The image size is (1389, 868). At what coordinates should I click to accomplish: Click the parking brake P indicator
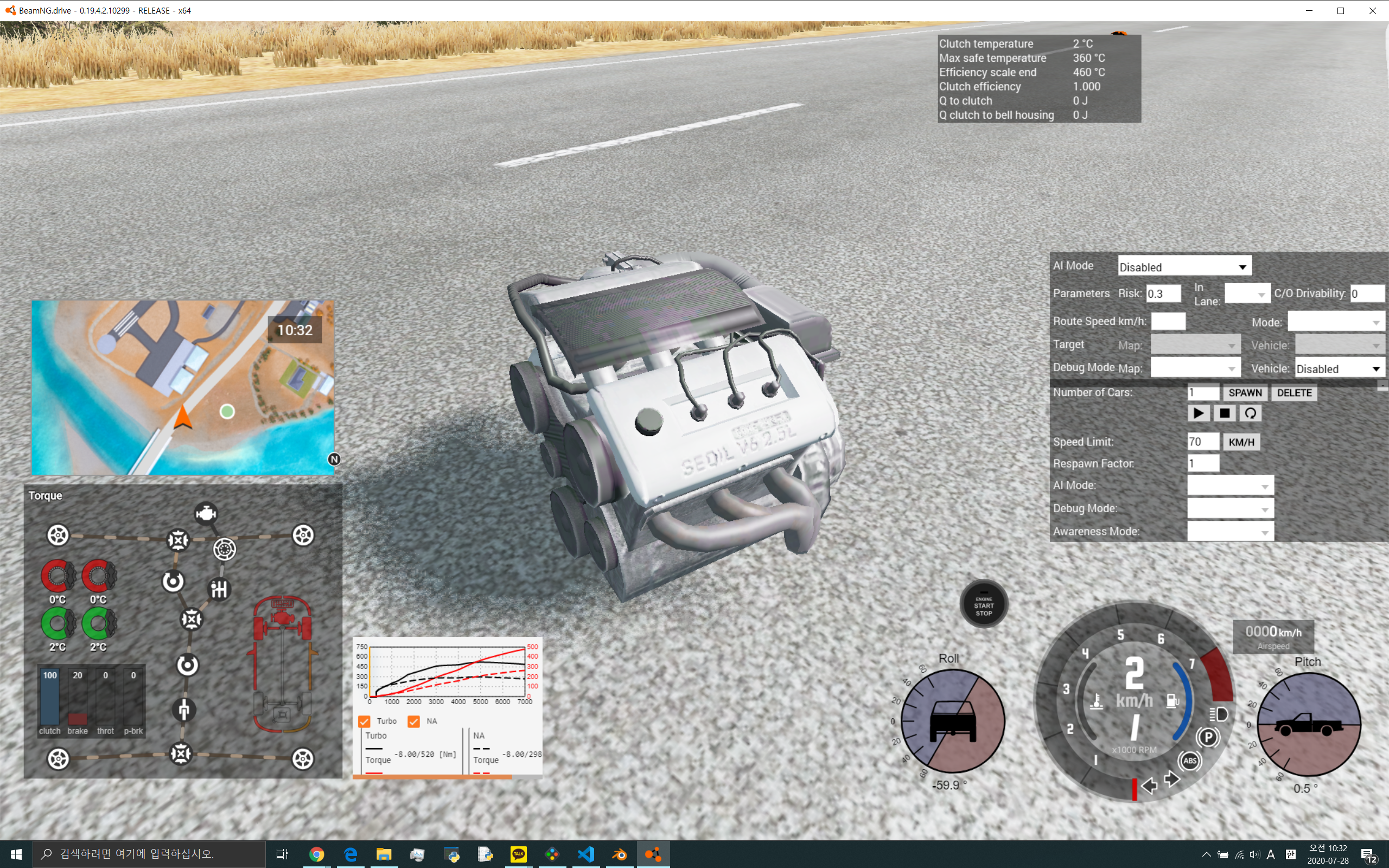tap(1208, 737)
